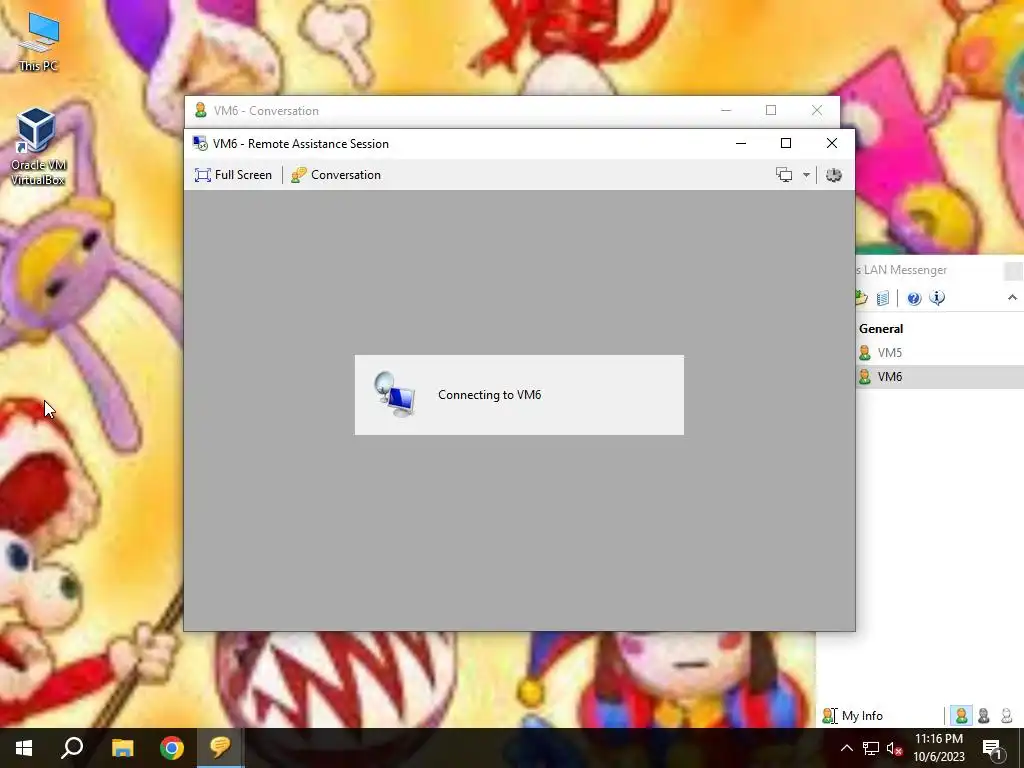Select the Oracle VM VirtualBox desktop icon
The image size is (1024, 768).
click(38, 147)
